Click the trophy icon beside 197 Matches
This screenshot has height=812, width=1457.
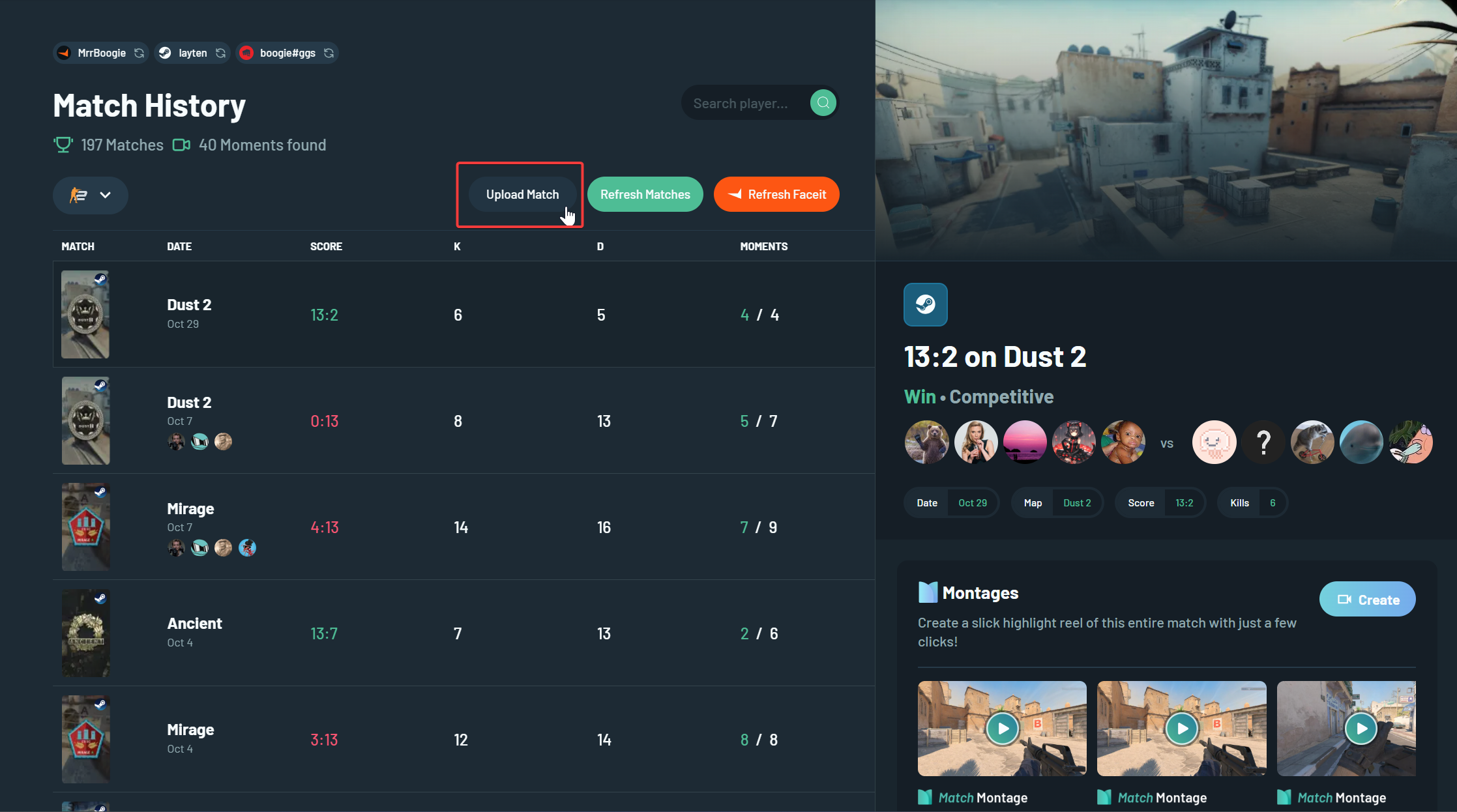tap(63, 144)
